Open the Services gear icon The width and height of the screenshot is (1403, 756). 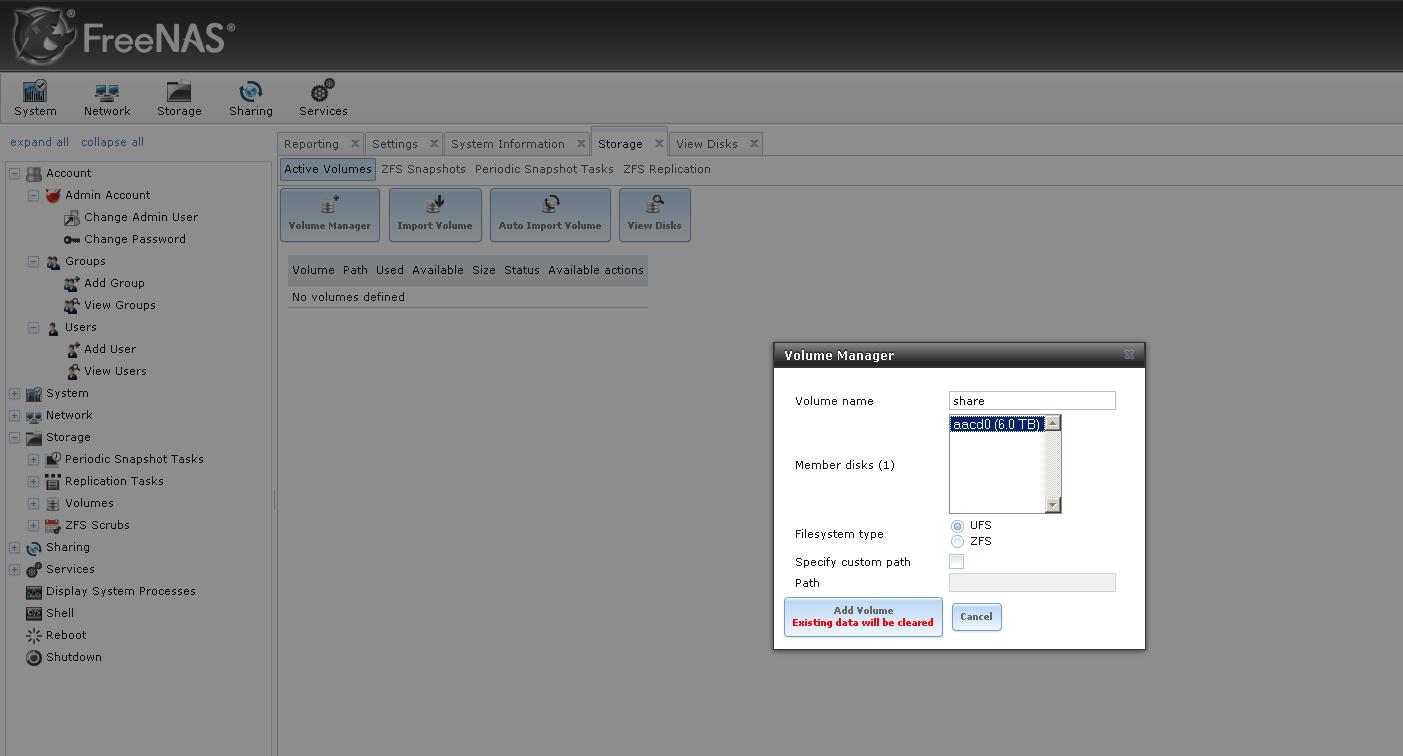point(322,93)
